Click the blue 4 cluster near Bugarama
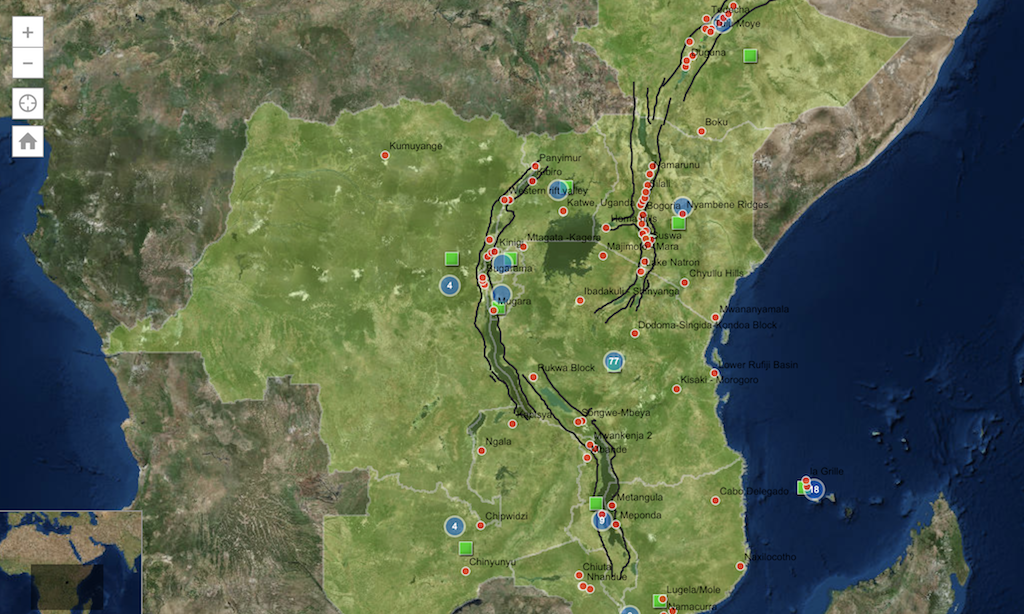The height and width of the screenshot is (614, 1024). pos(451,285)
